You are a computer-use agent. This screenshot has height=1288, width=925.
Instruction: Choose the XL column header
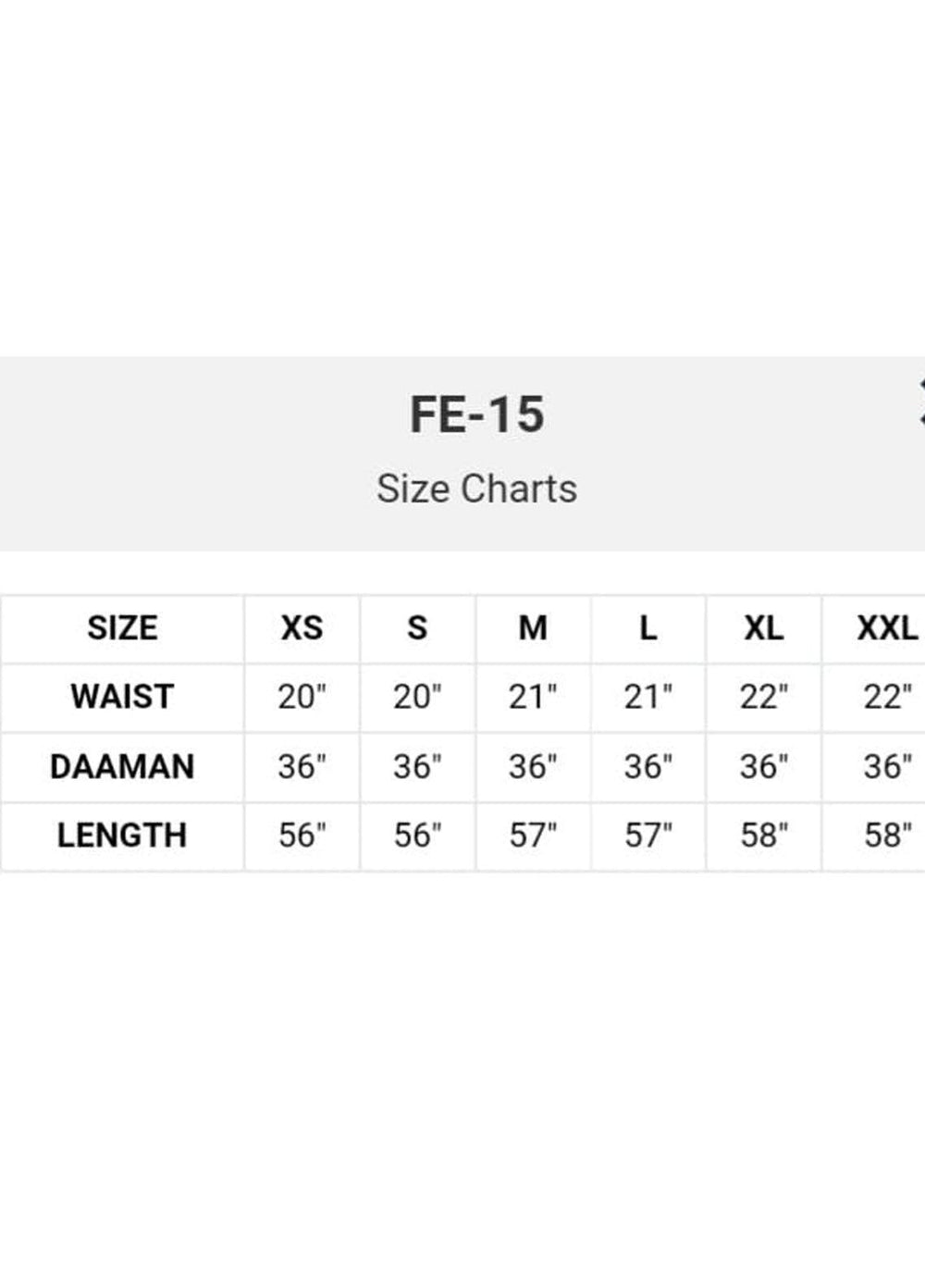click(x=763, y=628)
